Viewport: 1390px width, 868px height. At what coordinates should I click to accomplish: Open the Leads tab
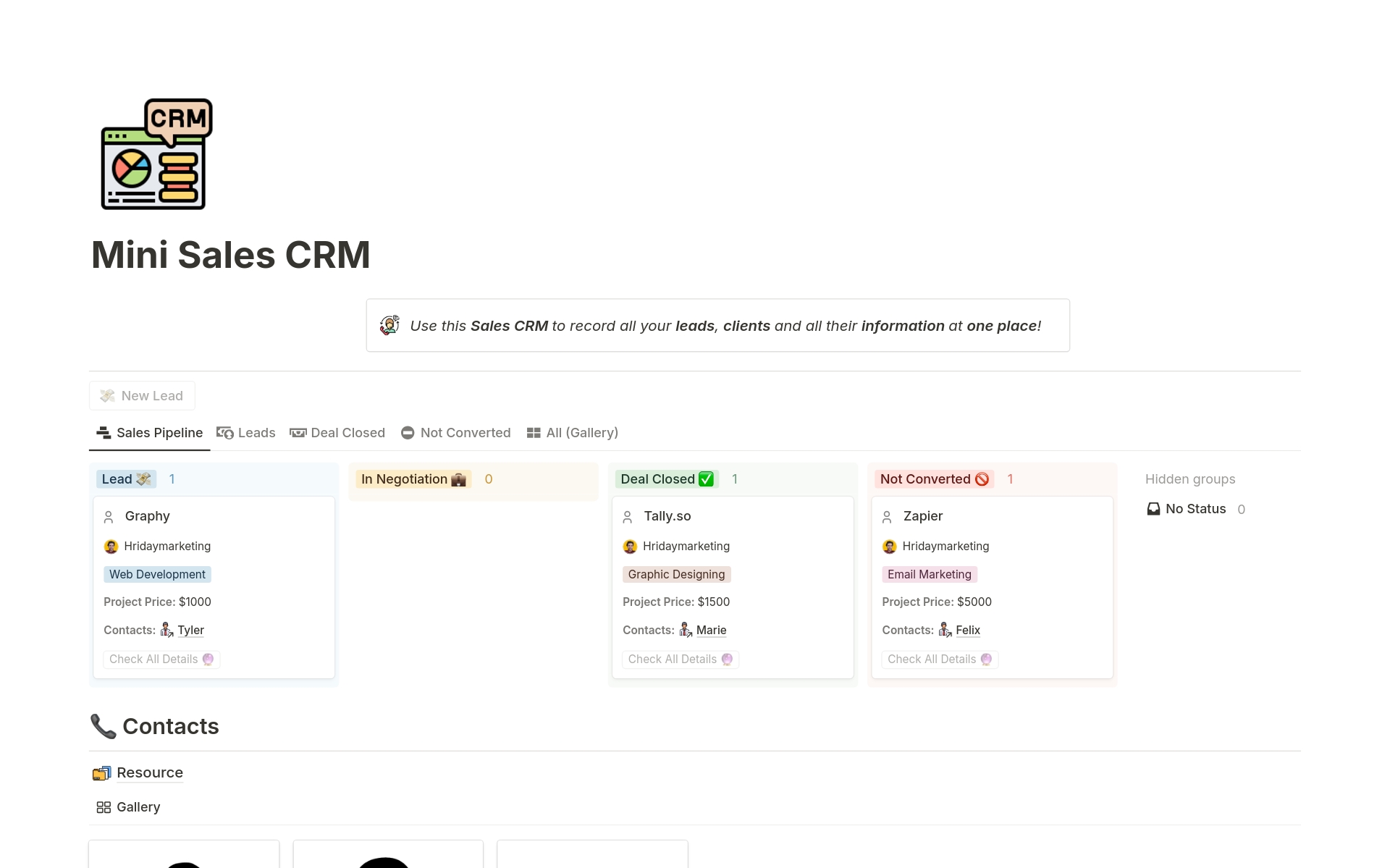[246, 433]
